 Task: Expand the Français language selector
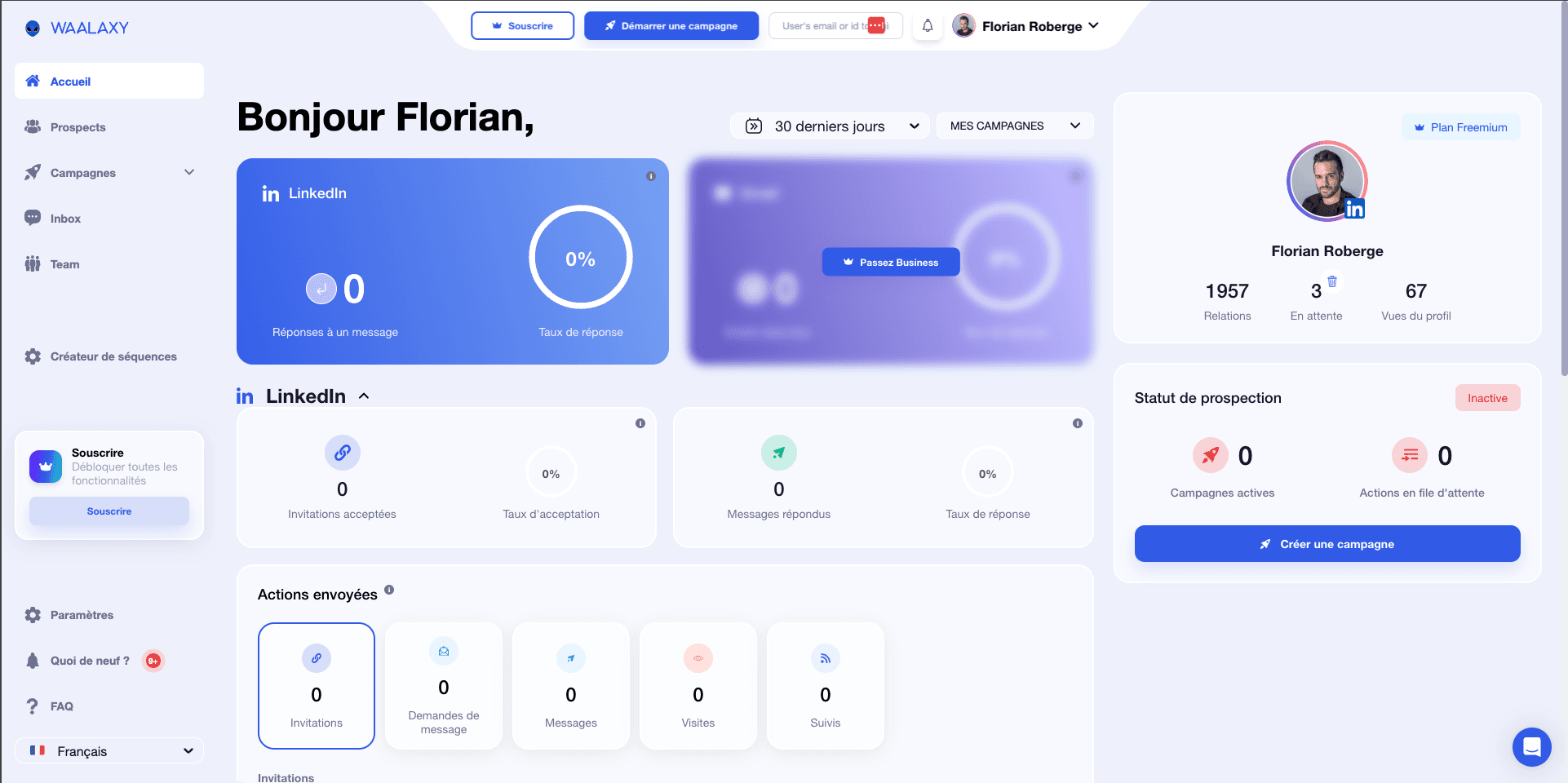coord(109,751)
